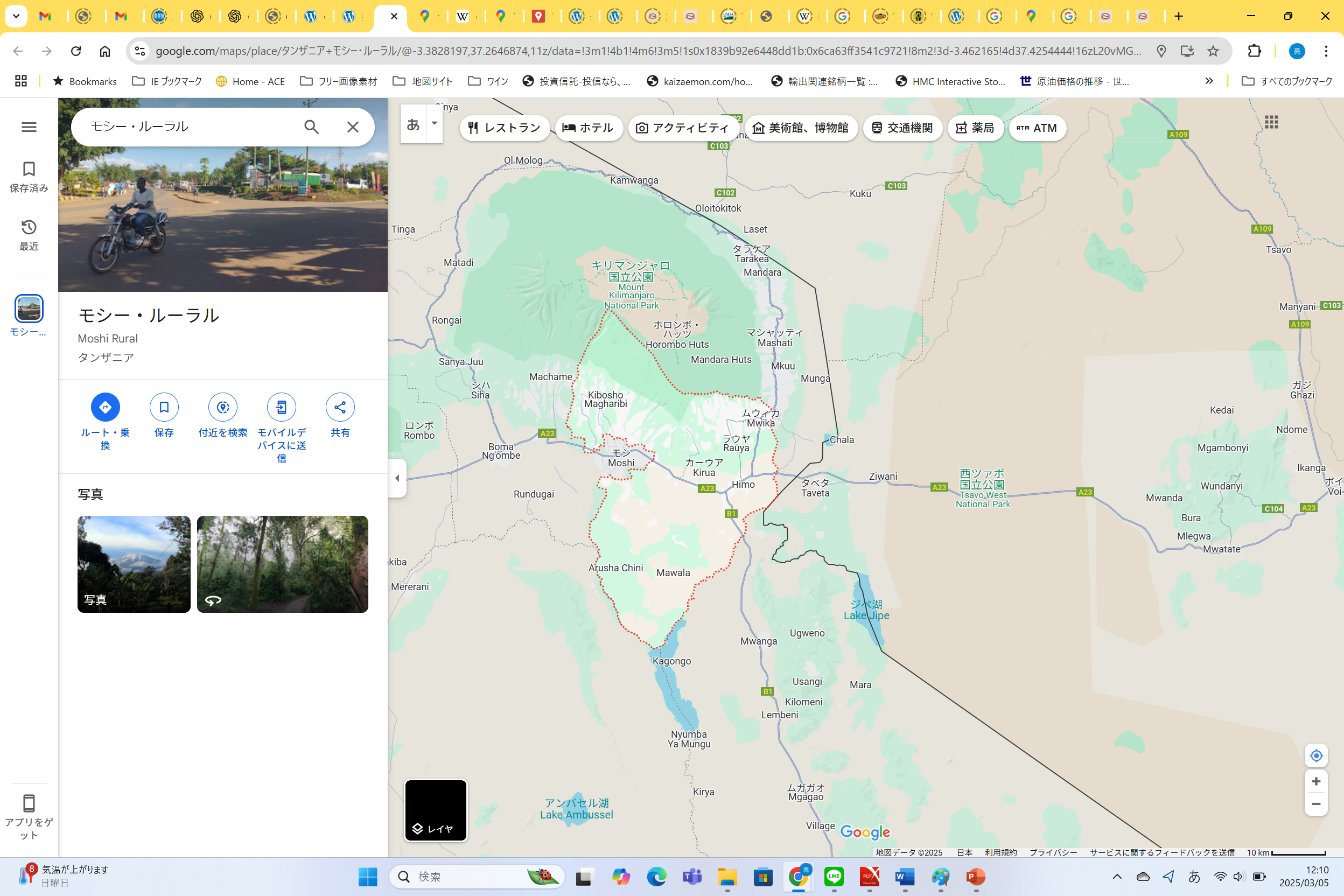Bookmark this page with star icon
Image resolution: width=1344 pixels, height=896 pixels.
pos(1213,51)
